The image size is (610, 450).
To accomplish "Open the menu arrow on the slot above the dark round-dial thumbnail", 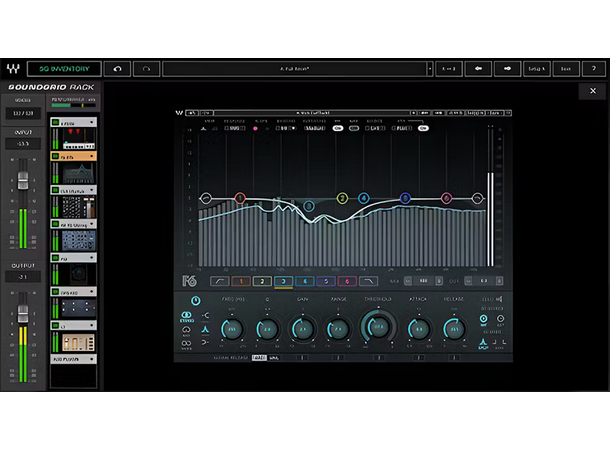I will (x=92, y=258).
